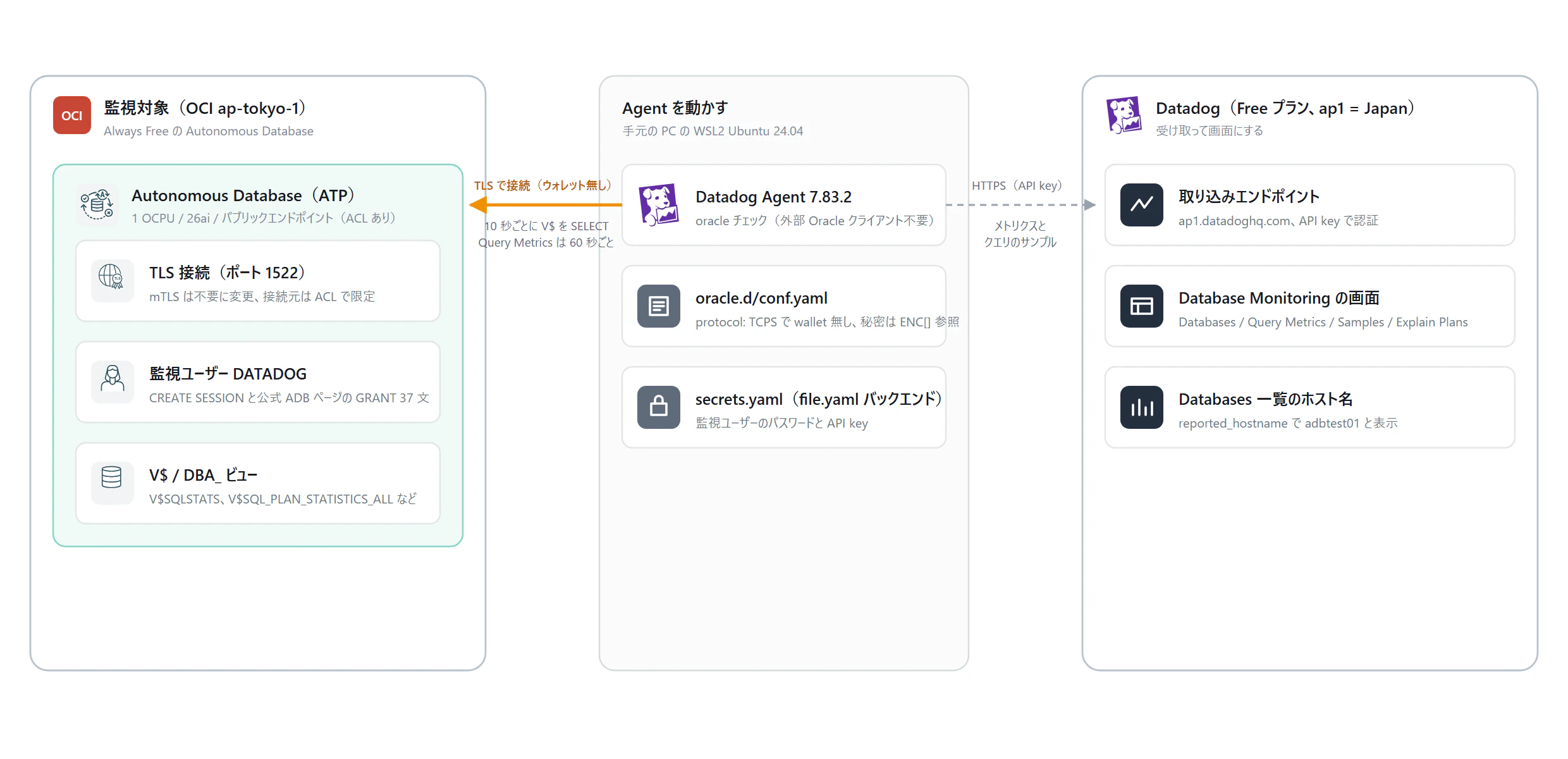Click the 1 OCPU / 26ai / パブリックエンドポイント description
1568x759 pixels.
(264, 218)
